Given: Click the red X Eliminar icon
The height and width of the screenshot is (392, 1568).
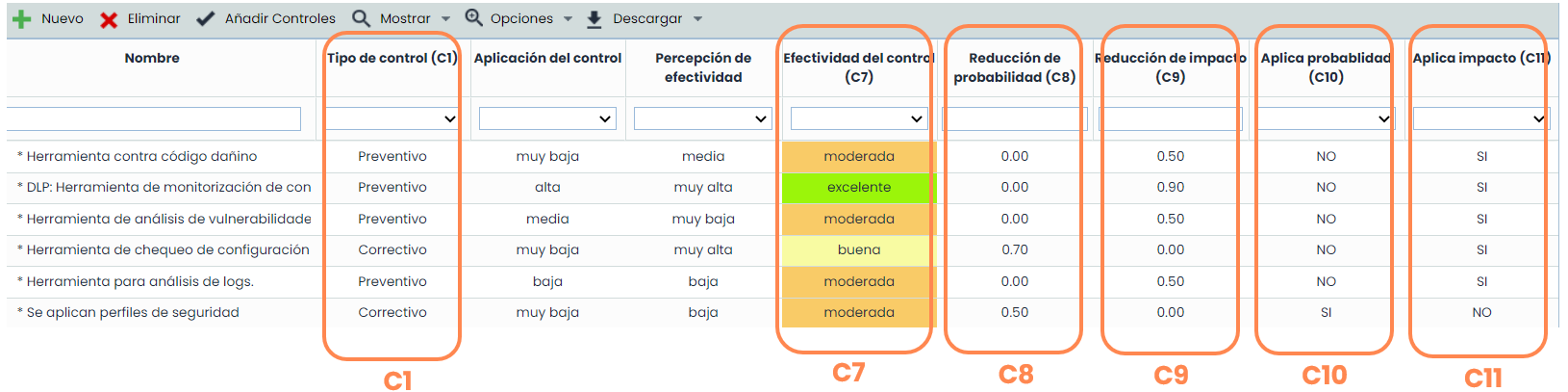Looking at the screenshot, I should pos(109,19).
